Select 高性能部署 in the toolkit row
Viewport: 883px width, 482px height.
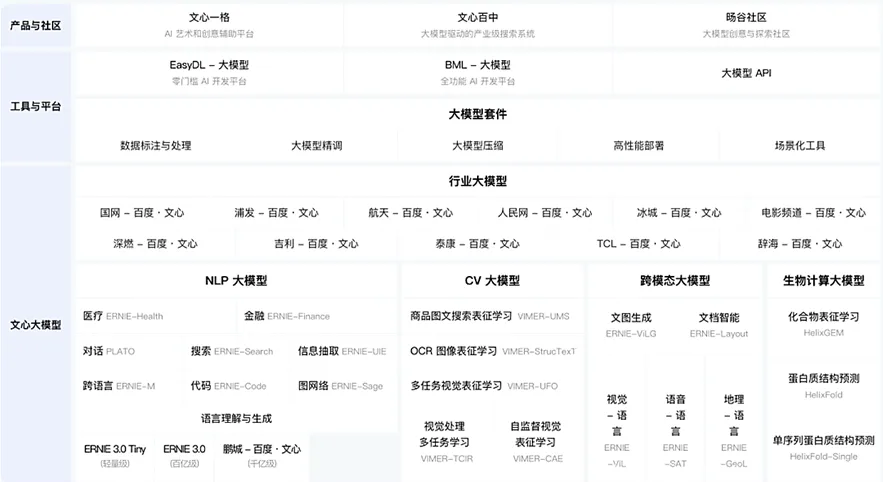coord(639,145)
